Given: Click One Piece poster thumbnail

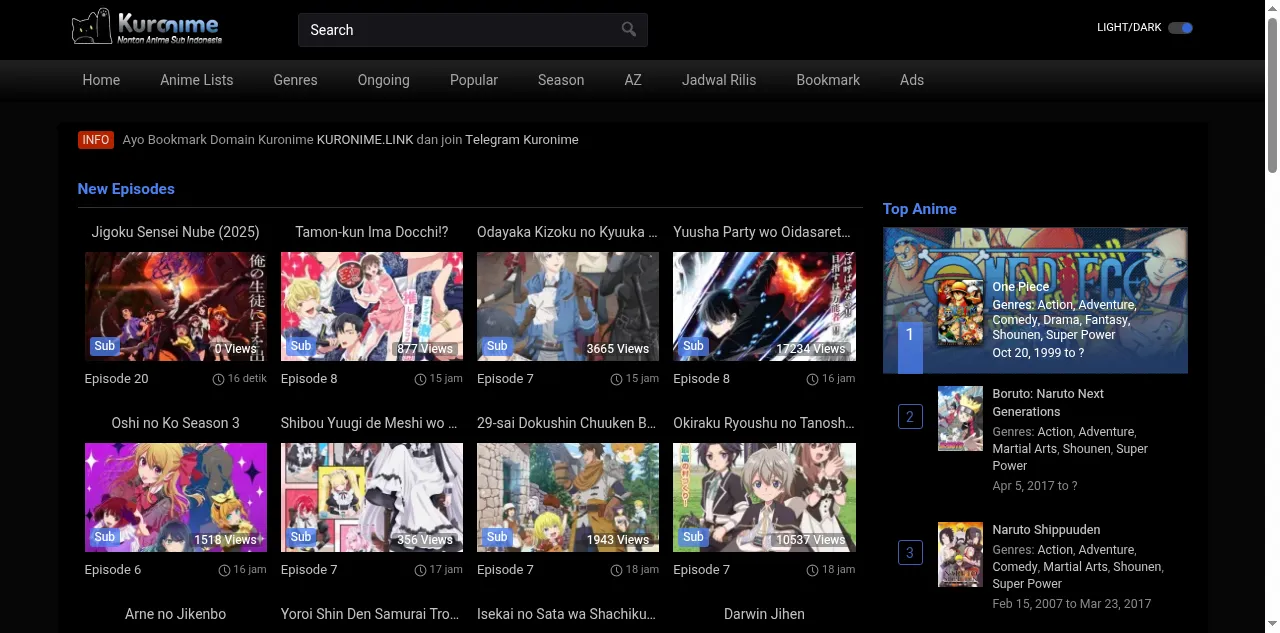Looking at the screenshot, I should [x=960, y=312].
